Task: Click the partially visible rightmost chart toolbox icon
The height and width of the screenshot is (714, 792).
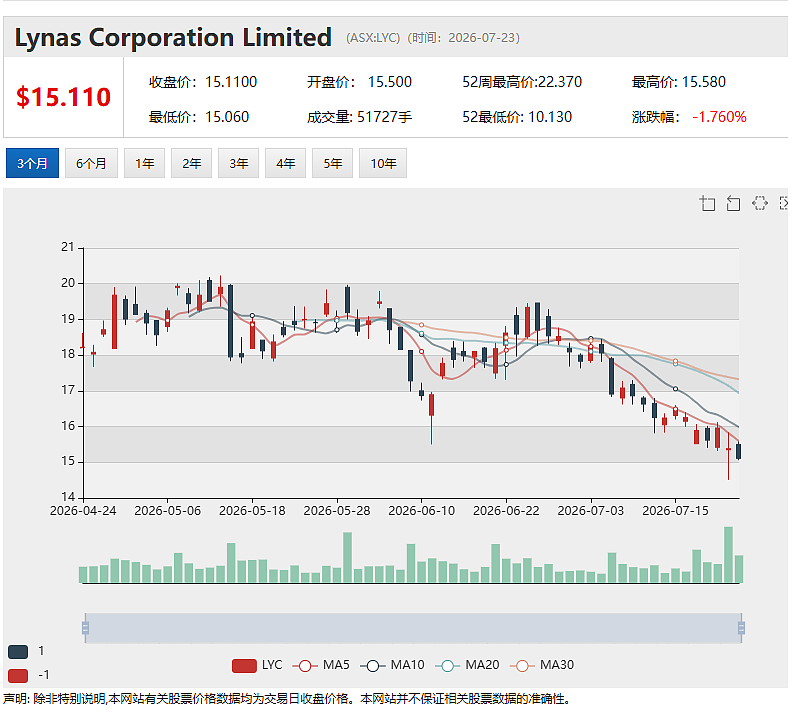Action: [784, 203]
